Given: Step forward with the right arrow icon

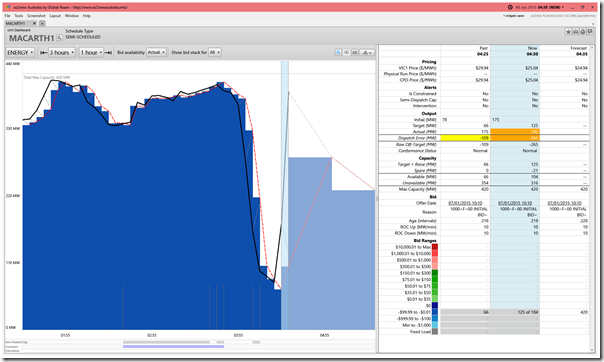Looking at the screenshot, I should (x=108, y=52).
